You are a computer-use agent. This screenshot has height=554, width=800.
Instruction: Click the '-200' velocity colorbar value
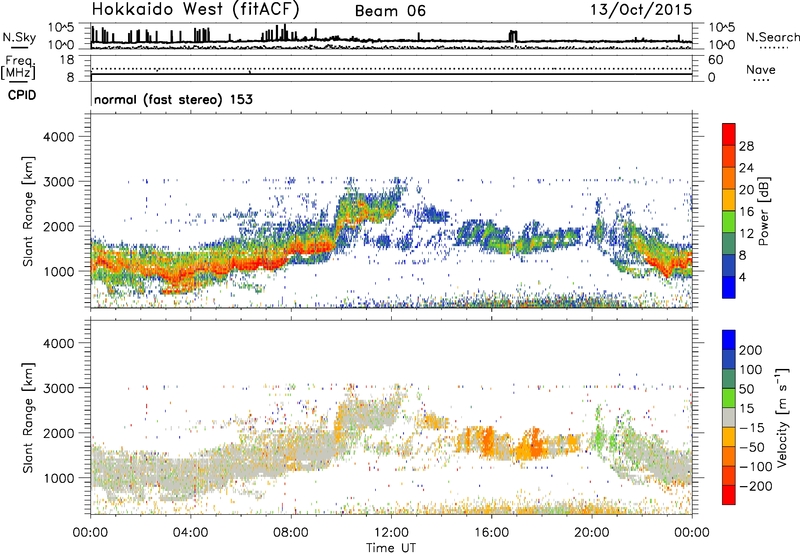756,486
